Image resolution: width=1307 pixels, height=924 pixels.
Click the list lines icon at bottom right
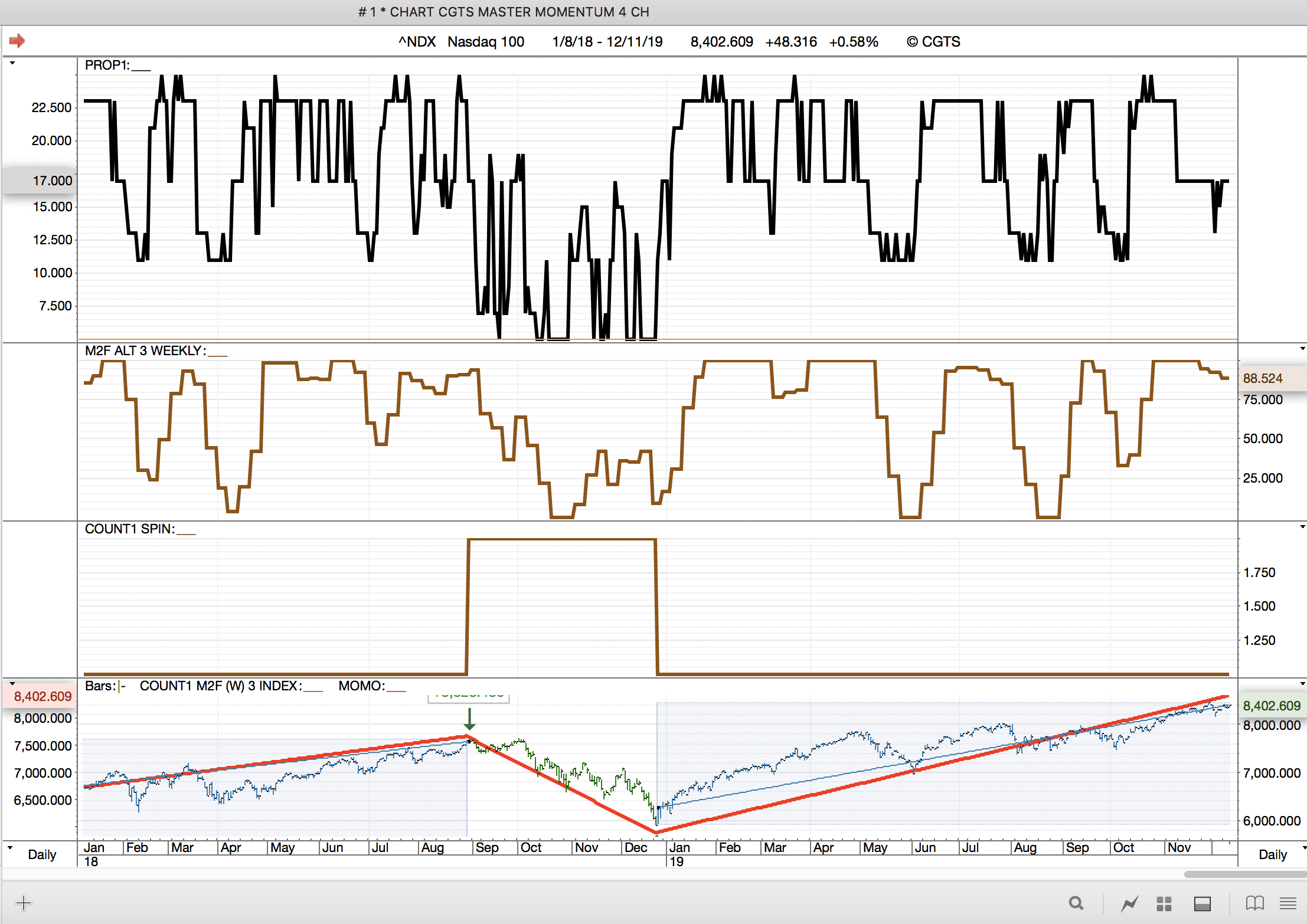pyautogui.click(x=1288, y=903)
